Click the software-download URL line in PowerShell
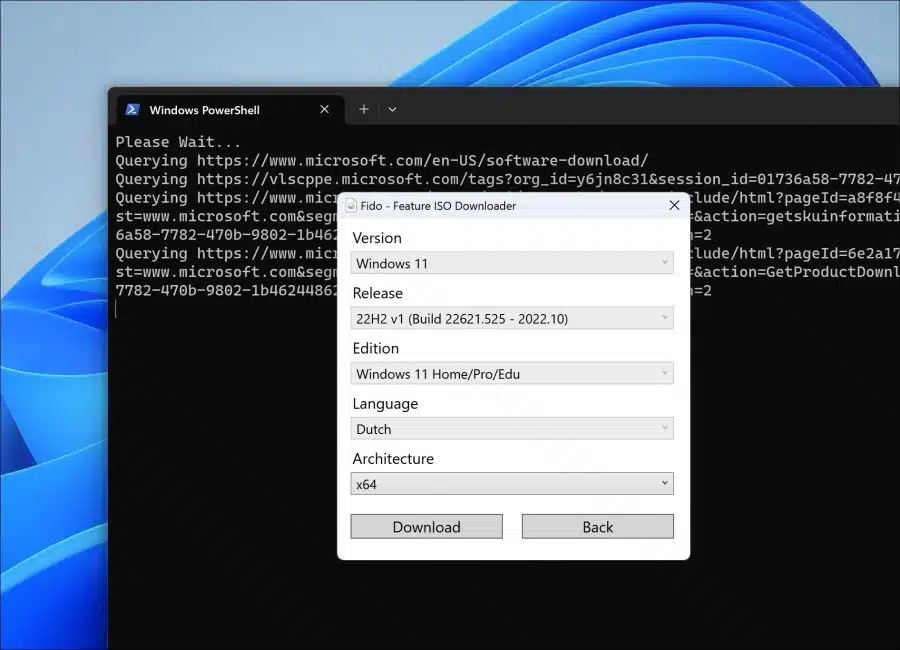Viewport: 900px width, 650px height. [x=382, y=160]
